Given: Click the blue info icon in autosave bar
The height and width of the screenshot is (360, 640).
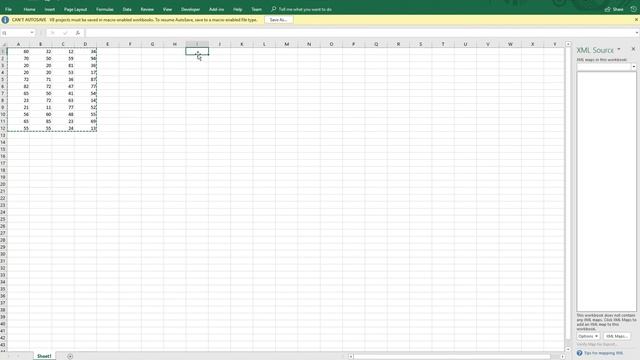Looking at the screenshot, I should [5, 20].
